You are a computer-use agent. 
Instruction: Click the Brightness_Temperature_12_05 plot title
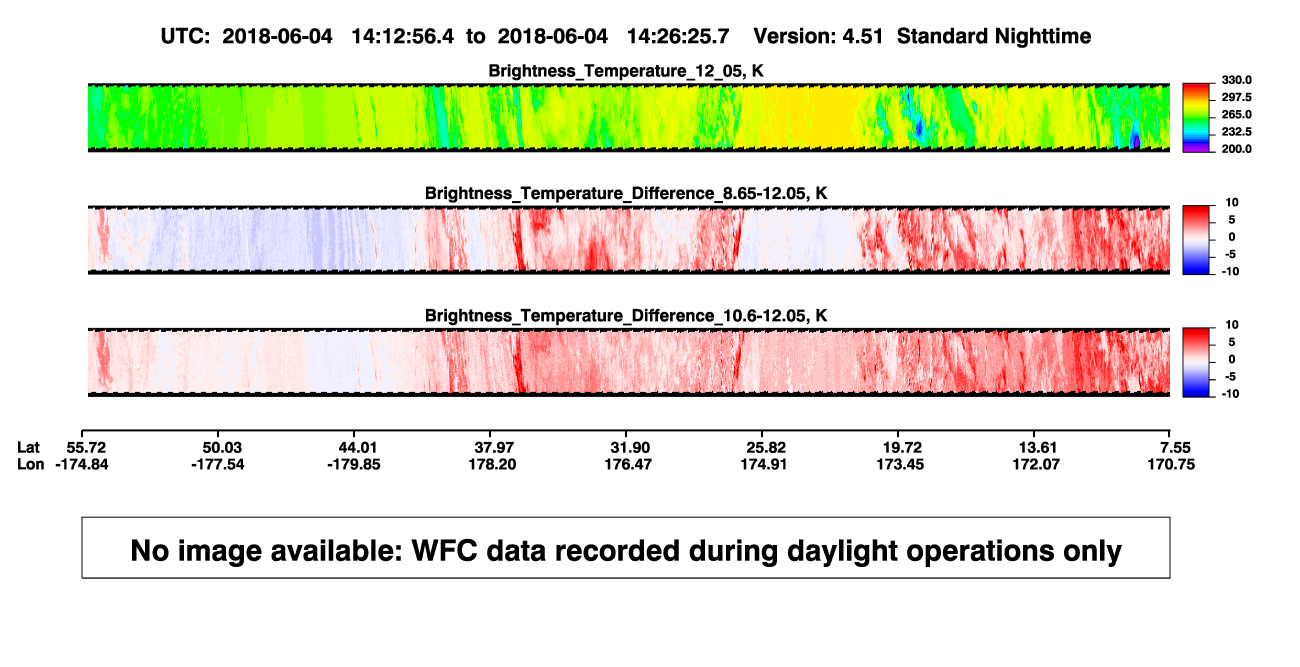[626, 70]
